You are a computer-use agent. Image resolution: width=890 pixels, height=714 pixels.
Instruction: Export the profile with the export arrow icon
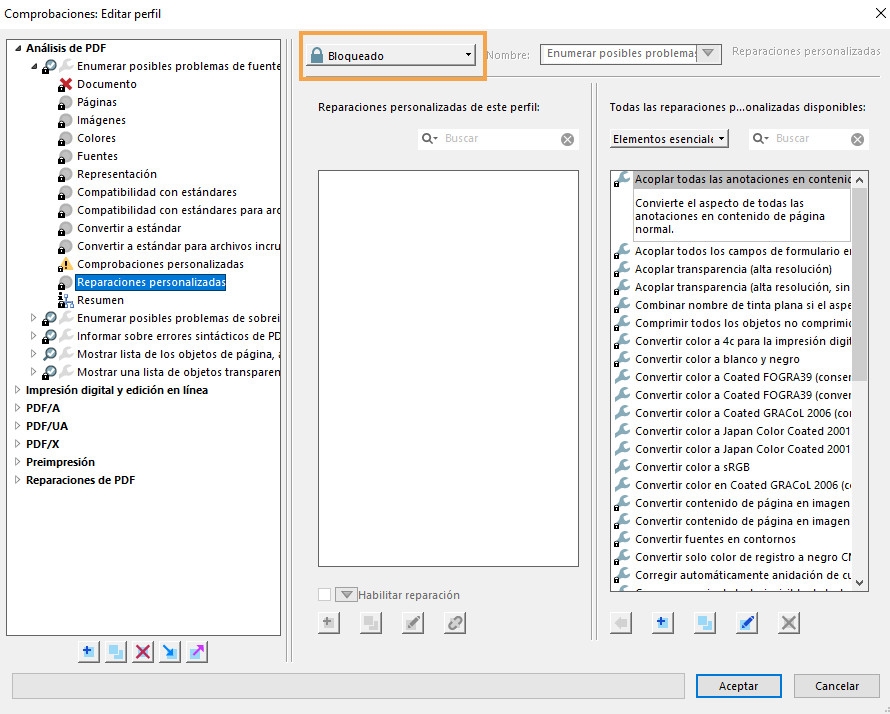tap(195, 652)
